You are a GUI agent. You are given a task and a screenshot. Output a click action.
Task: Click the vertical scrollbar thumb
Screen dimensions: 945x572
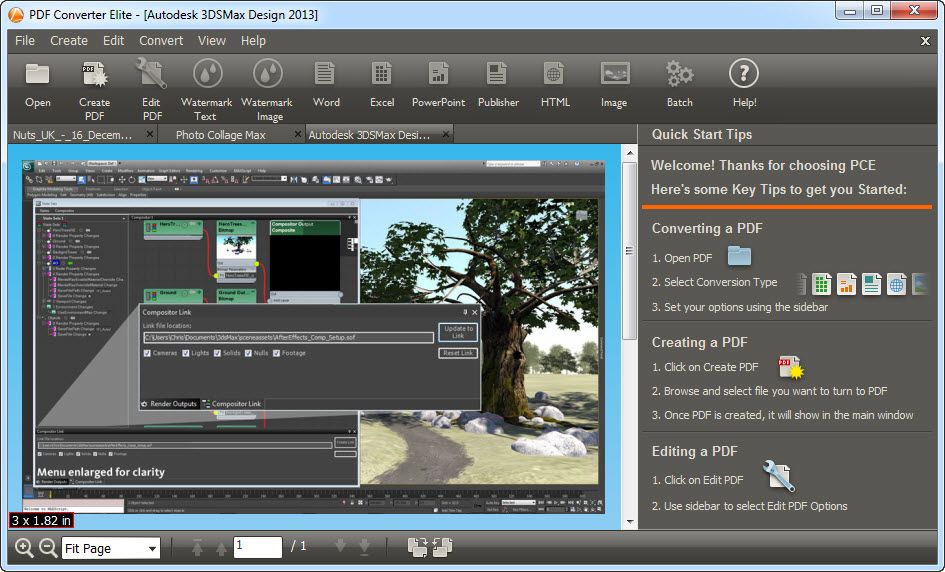630,250
